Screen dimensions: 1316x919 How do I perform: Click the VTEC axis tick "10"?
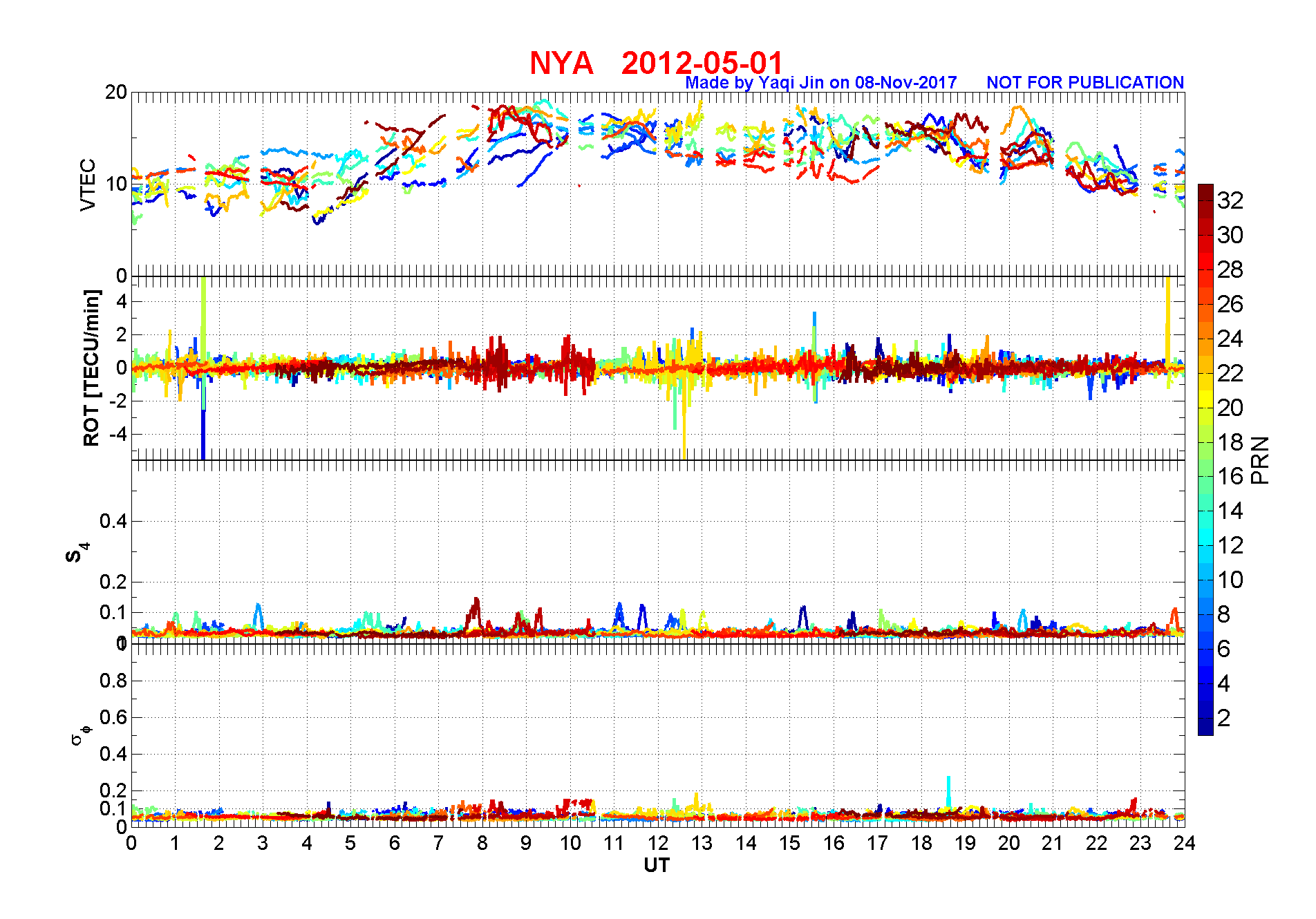(116, 184)
